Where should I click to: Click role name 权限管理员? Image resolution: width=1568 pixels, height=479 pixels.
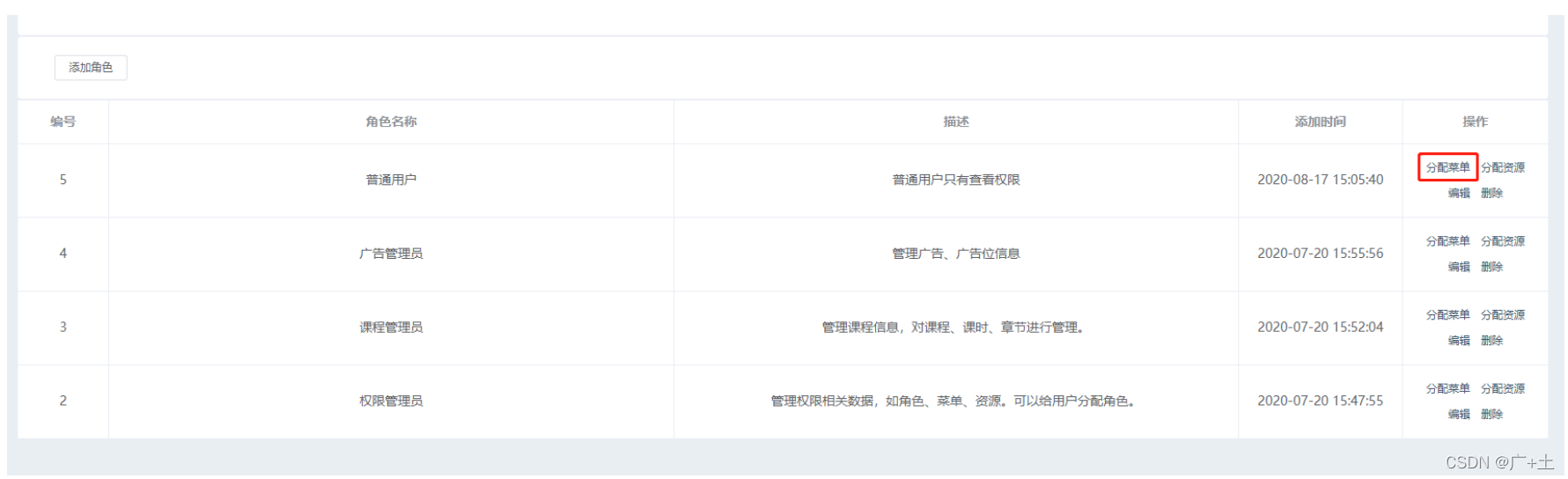pos(391,402)
